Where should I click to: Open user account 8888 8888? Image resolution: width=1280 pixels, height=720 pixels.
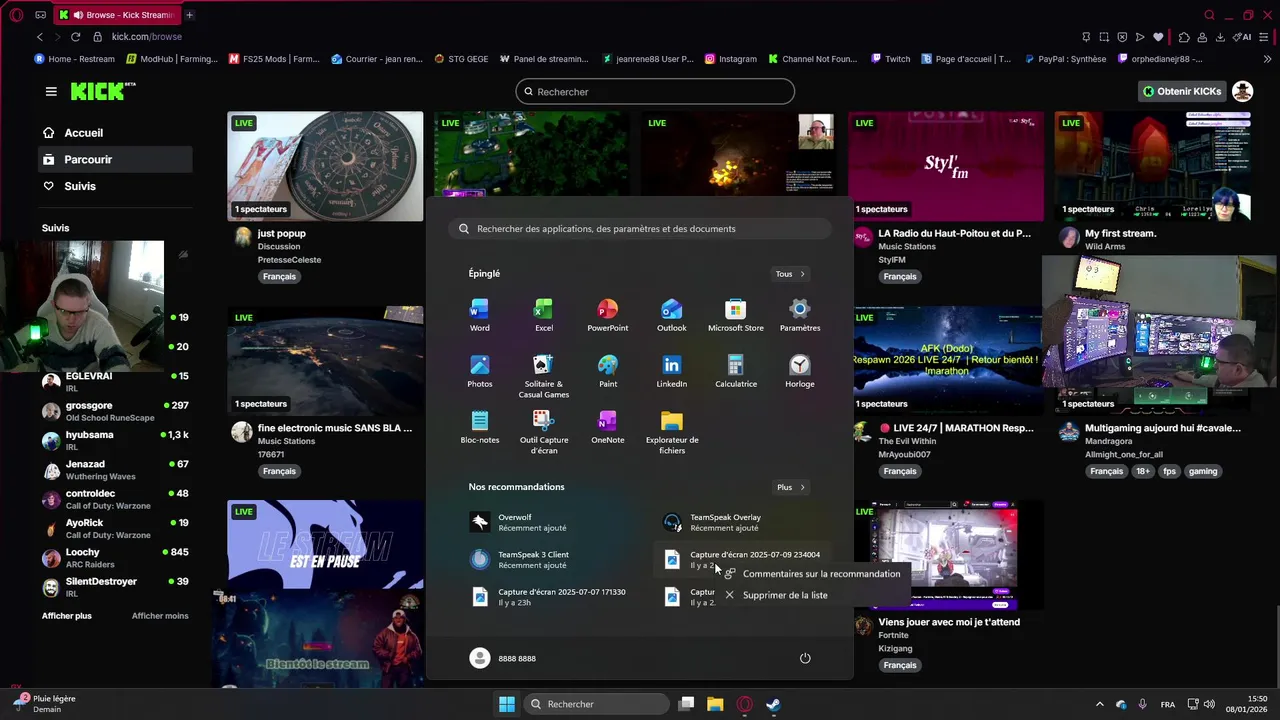click(x=504, y=658)
